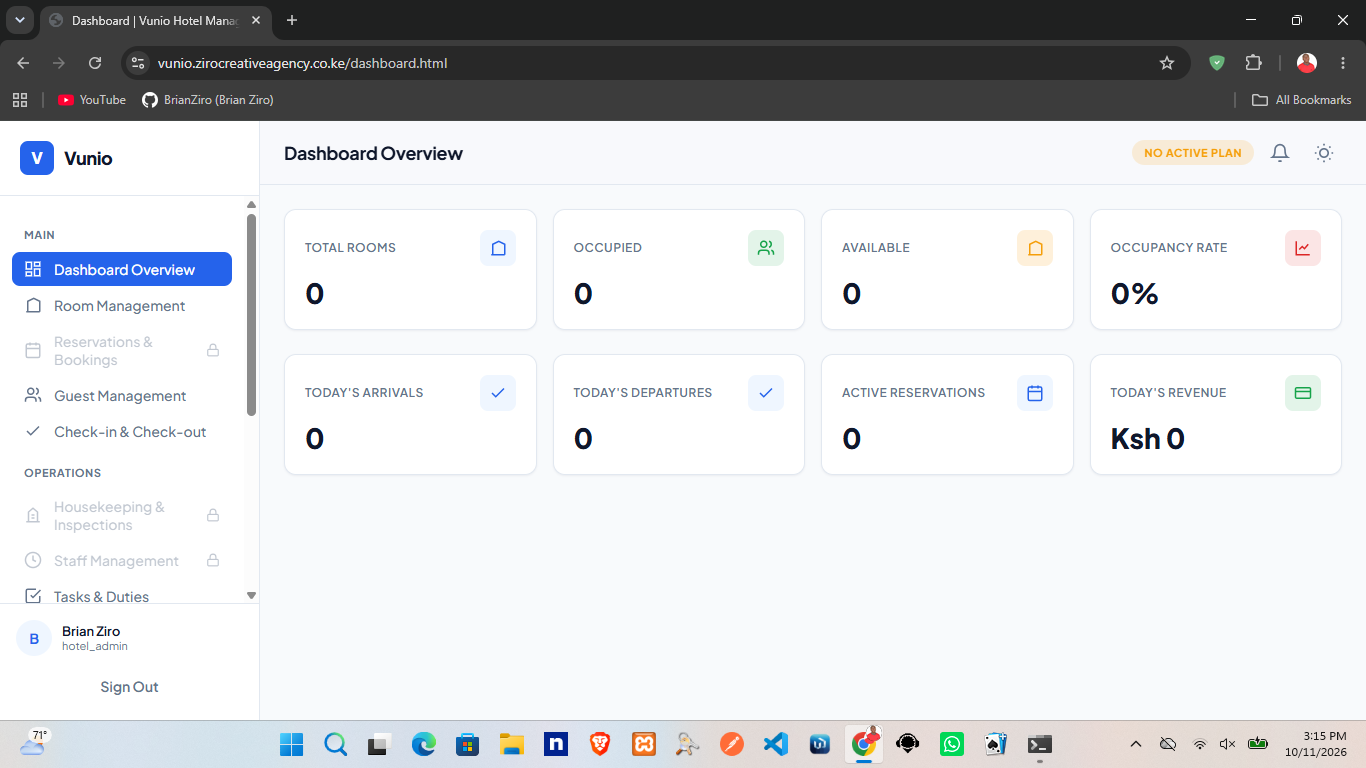The height and width of the screenshot is (768, 1366).
Task: Open Staff Management sidebar item
Action: 122,561
